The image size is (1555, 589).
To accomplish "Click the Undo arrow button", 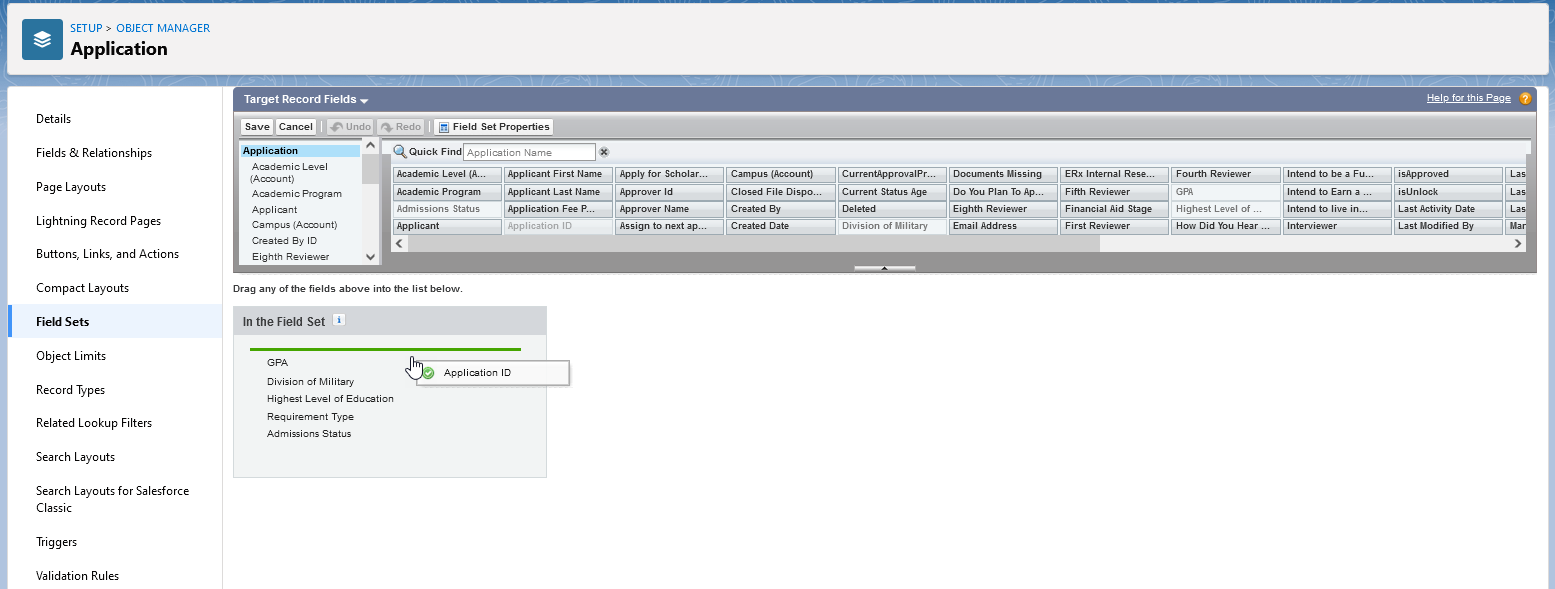I will 350,127.
